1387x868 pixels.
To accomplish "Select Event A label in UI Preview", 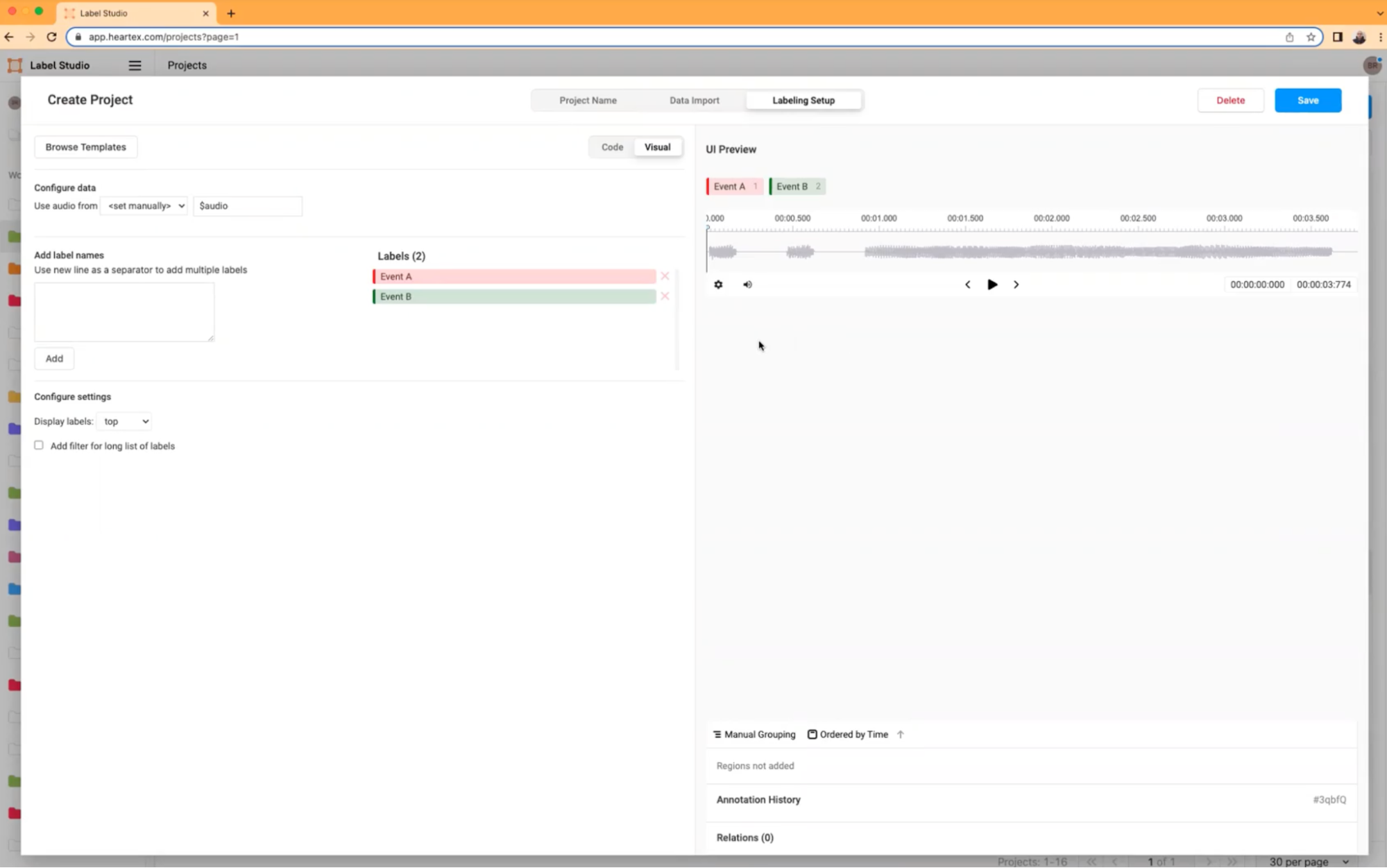I will click(734, 186).
